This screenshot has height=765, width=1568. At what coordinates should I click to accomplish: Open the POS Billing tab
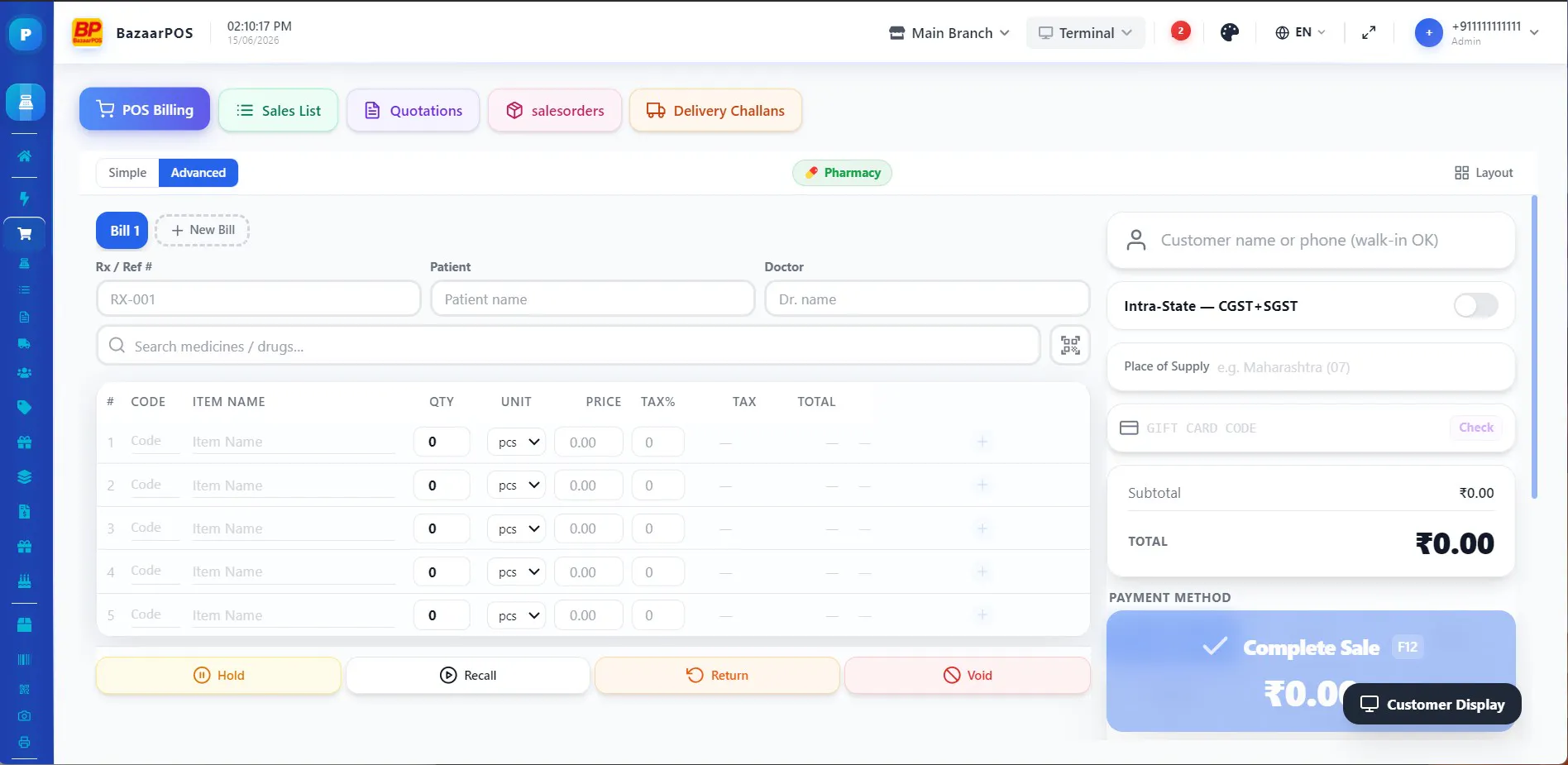[x=145, y=109]
